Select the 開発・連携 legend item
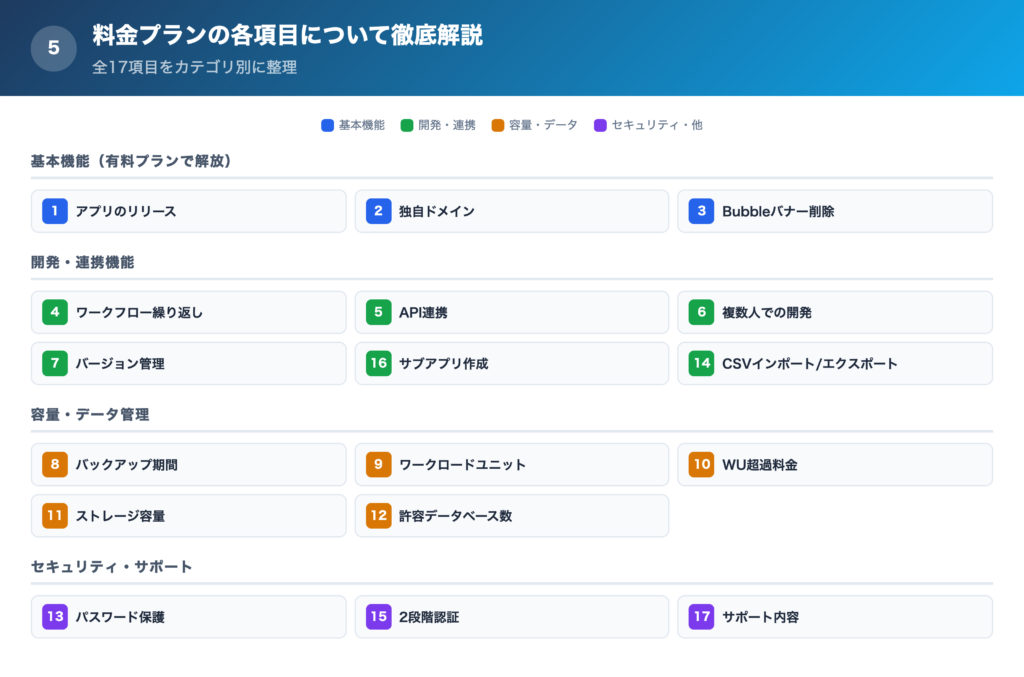 coord(438,125)
